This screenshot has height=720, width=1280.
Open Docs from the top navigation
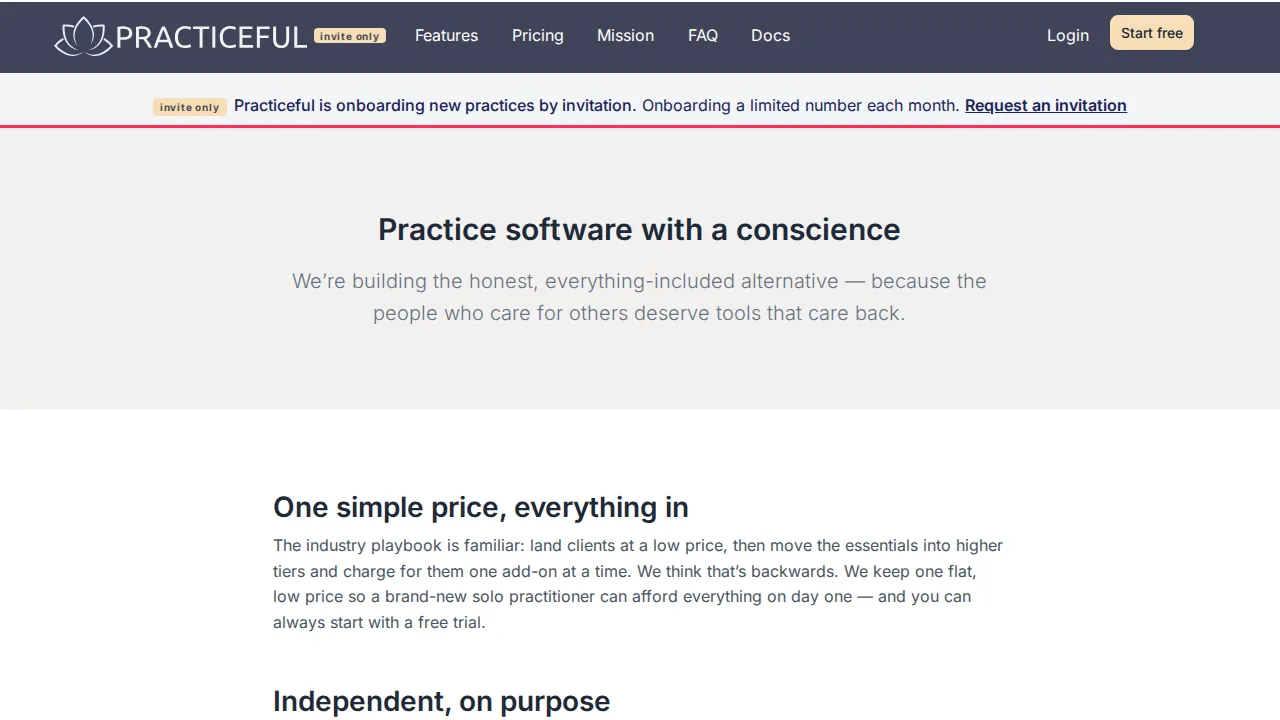[x=770, y=35]
